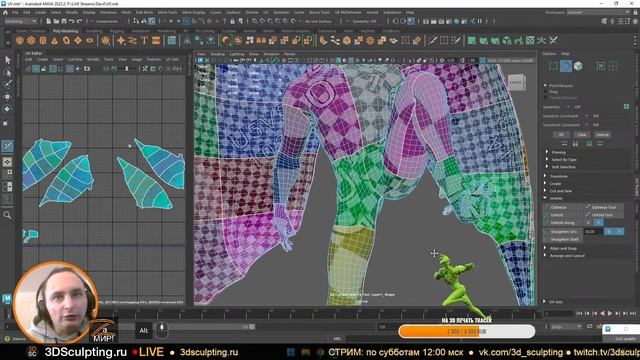The image size is (640, 360).
Task: Open the Deform menu
Action: [251, 13]
